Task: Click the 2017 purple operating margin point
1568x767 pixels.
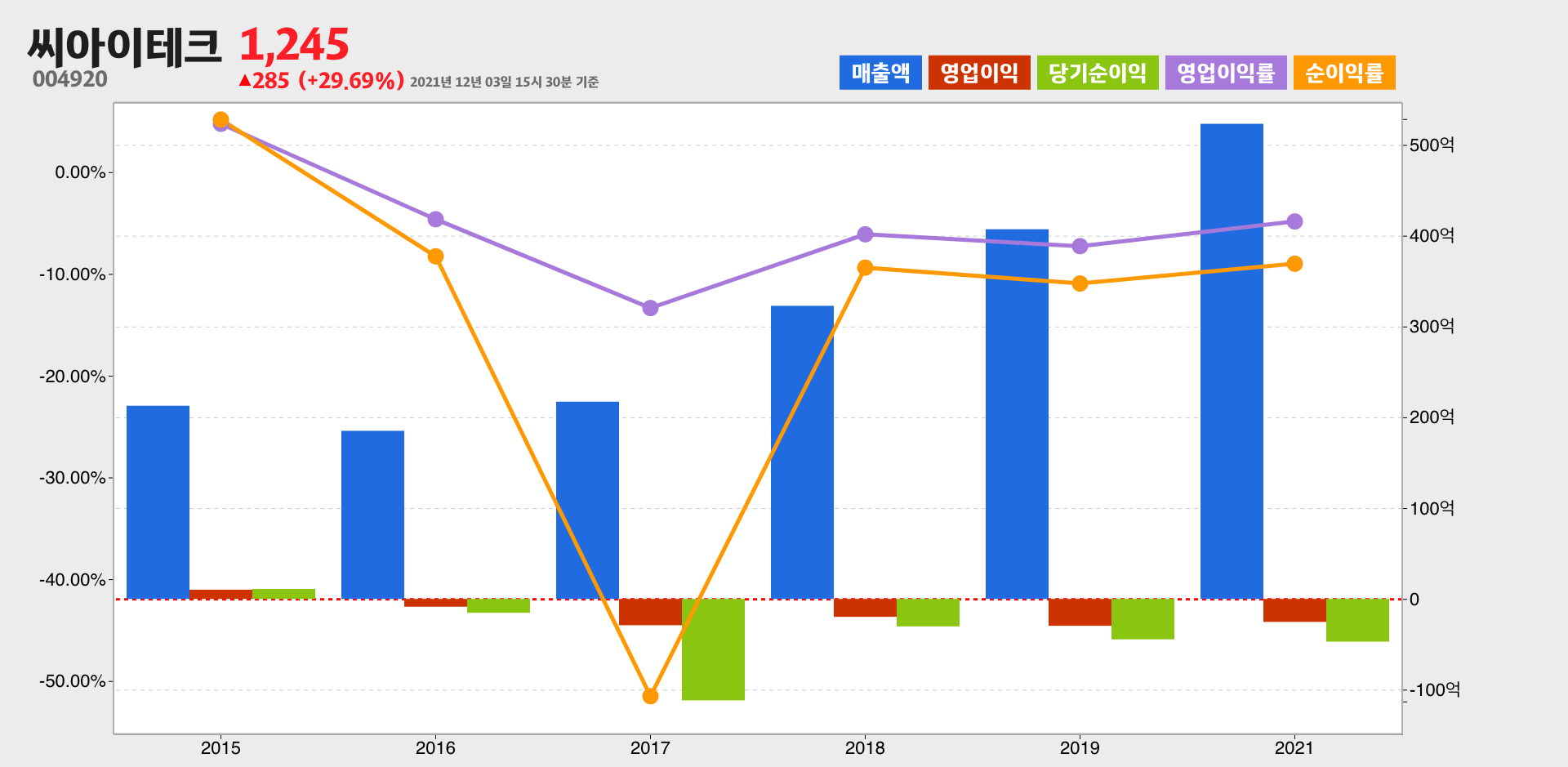Action: [650, 308]
